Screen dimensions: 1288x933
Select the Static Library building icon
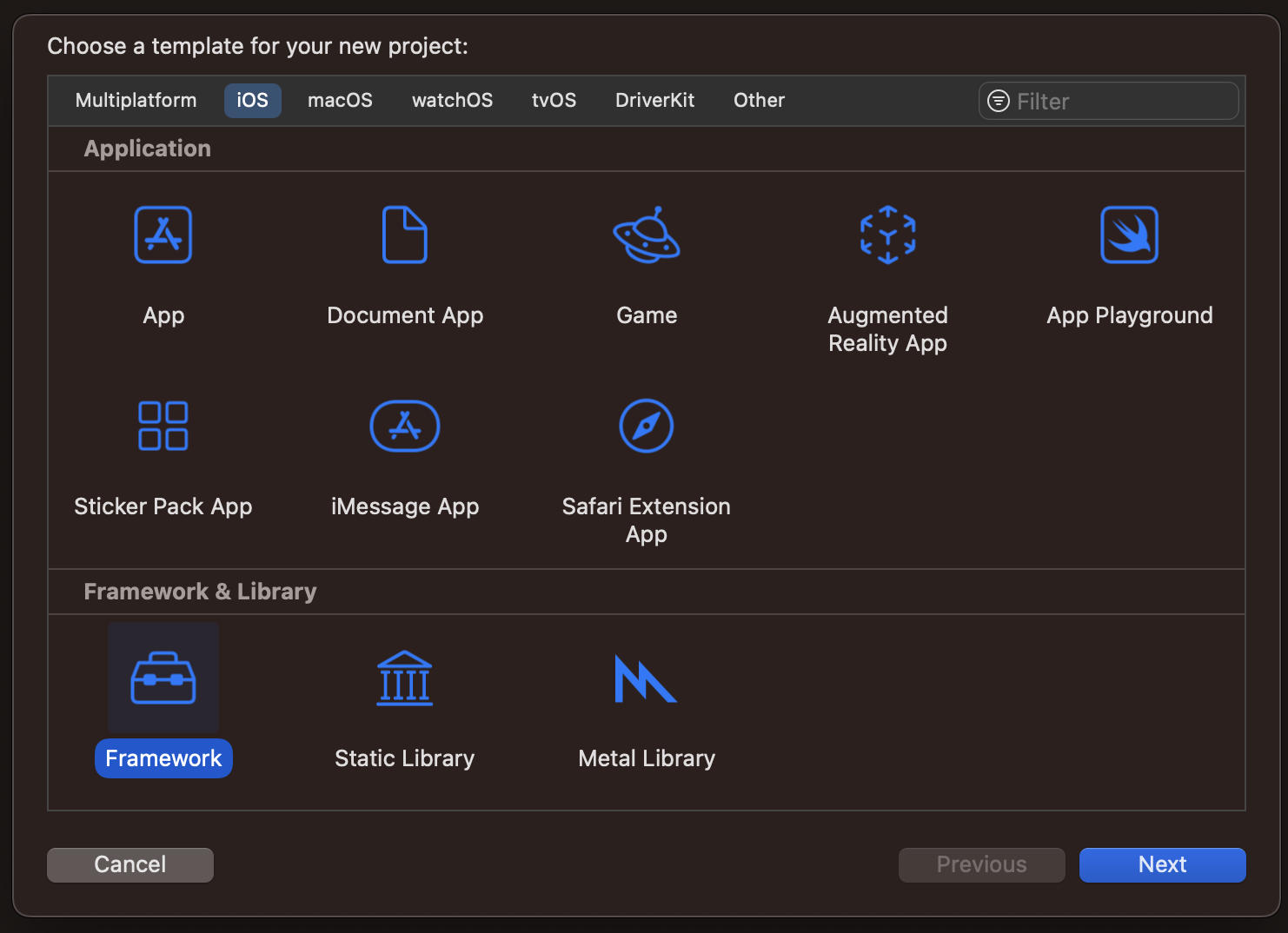(405, 678)
